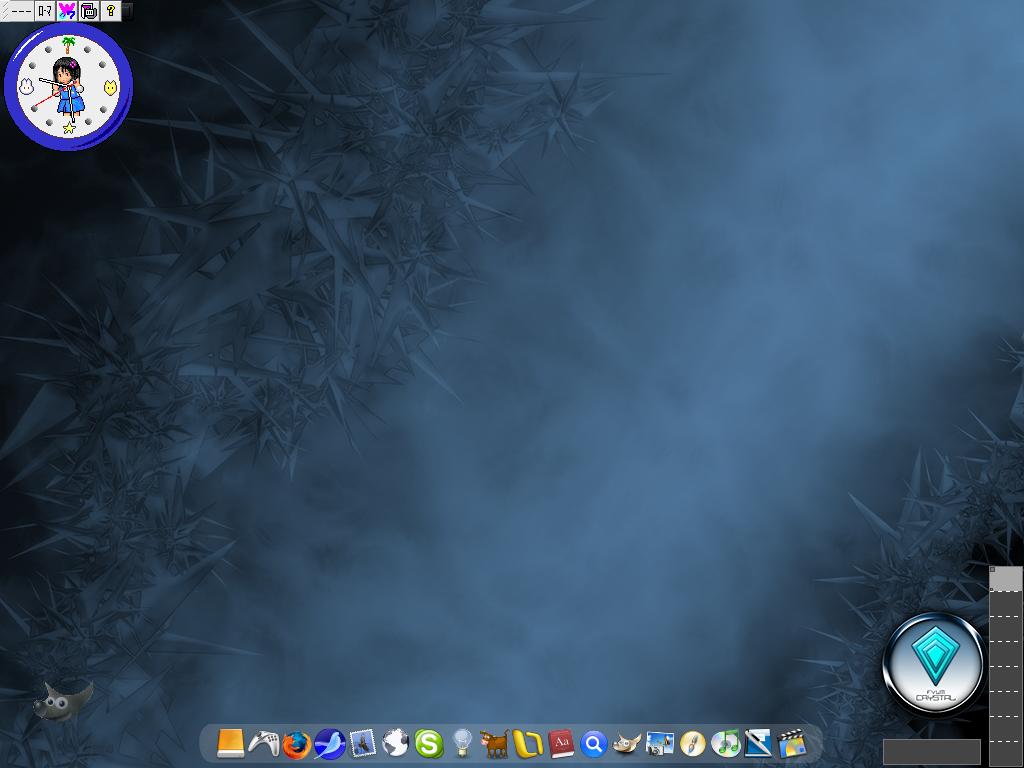
Task: Launch Skype from the dock
Action: (x=428, y=743)
